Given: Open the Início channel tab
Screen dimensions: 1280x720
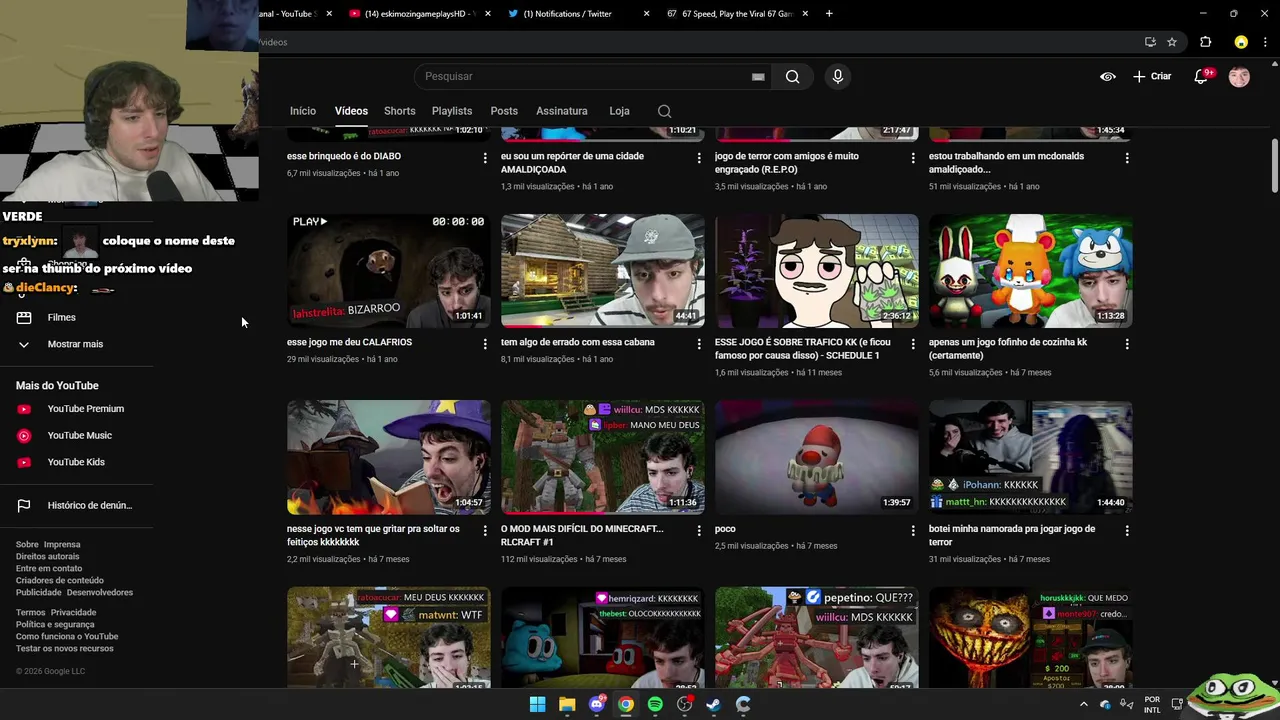Looking at the screenshot, I should point(303,111).
